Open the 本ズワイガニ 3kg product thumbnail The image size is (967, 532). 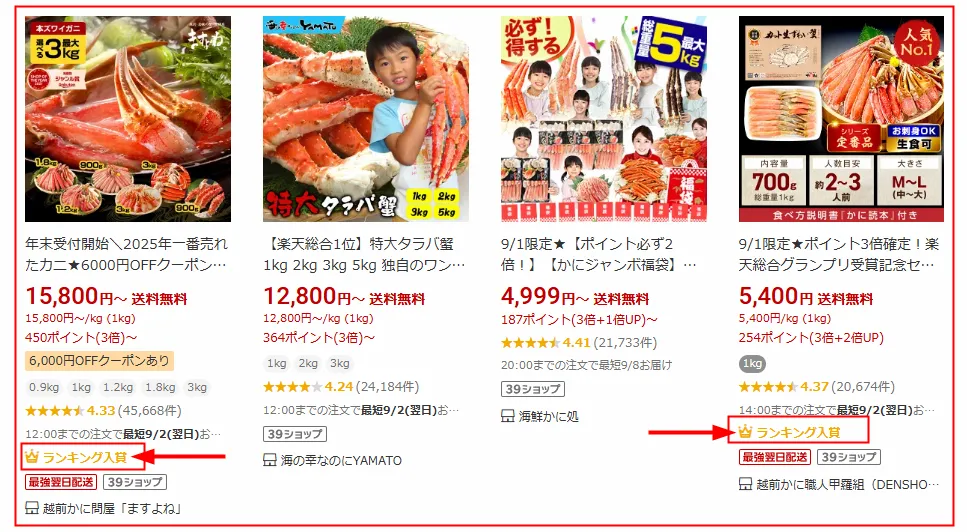click(x=128, y=119)
